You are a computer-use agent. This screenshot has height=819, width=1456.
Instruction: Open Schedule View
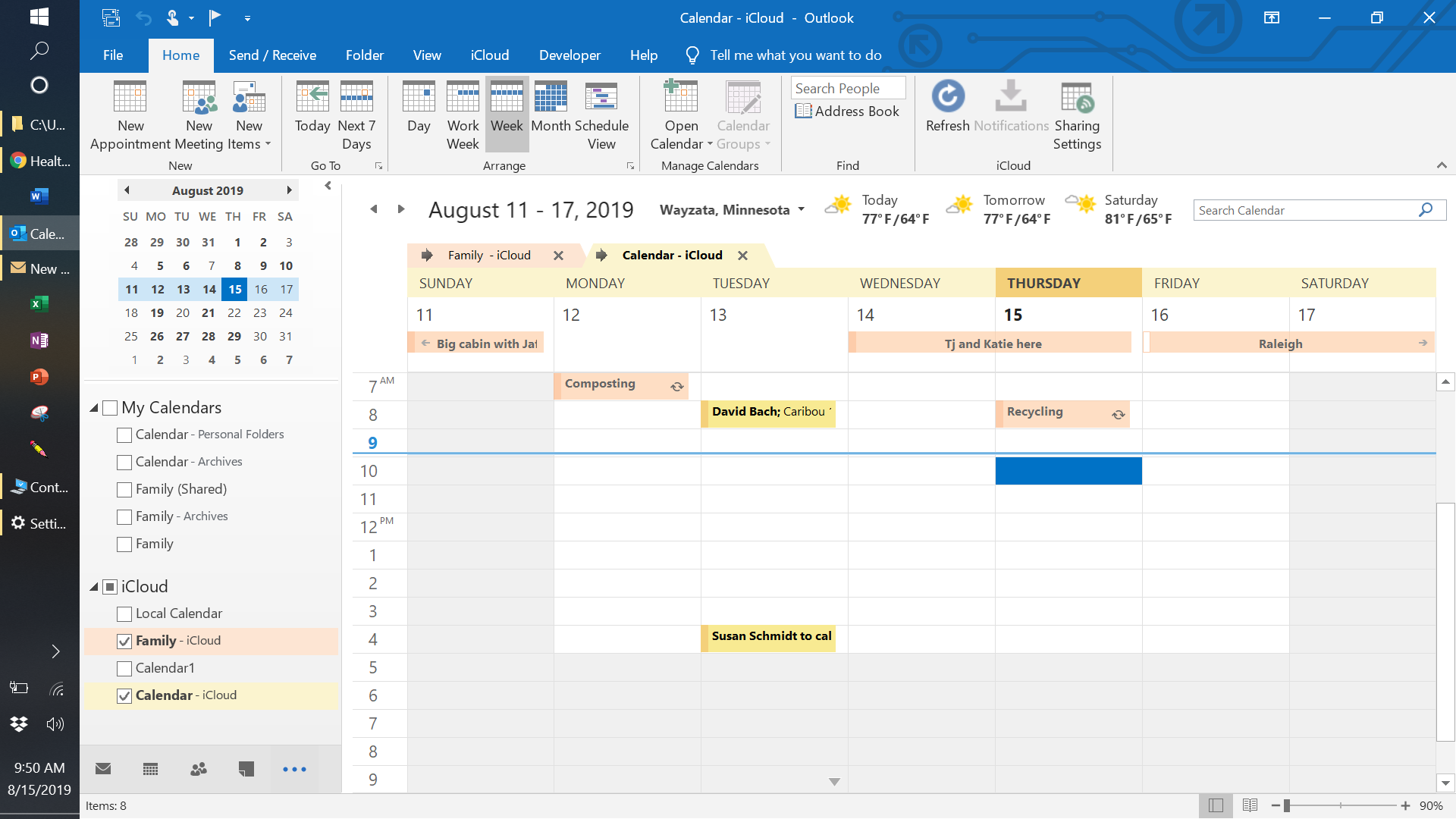601,115
